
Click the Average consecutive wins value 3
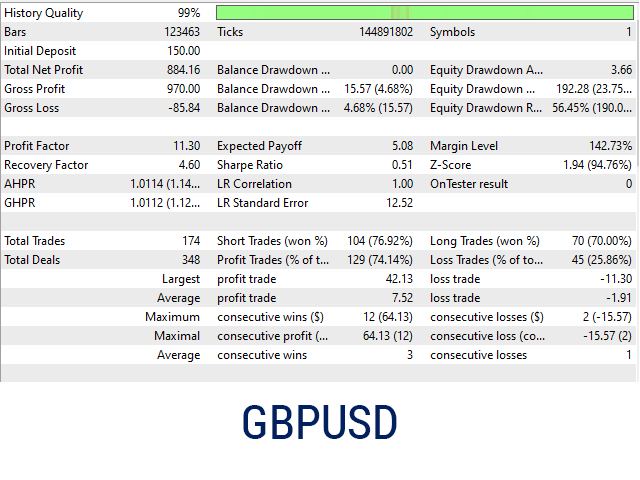(x=410, y=355)
